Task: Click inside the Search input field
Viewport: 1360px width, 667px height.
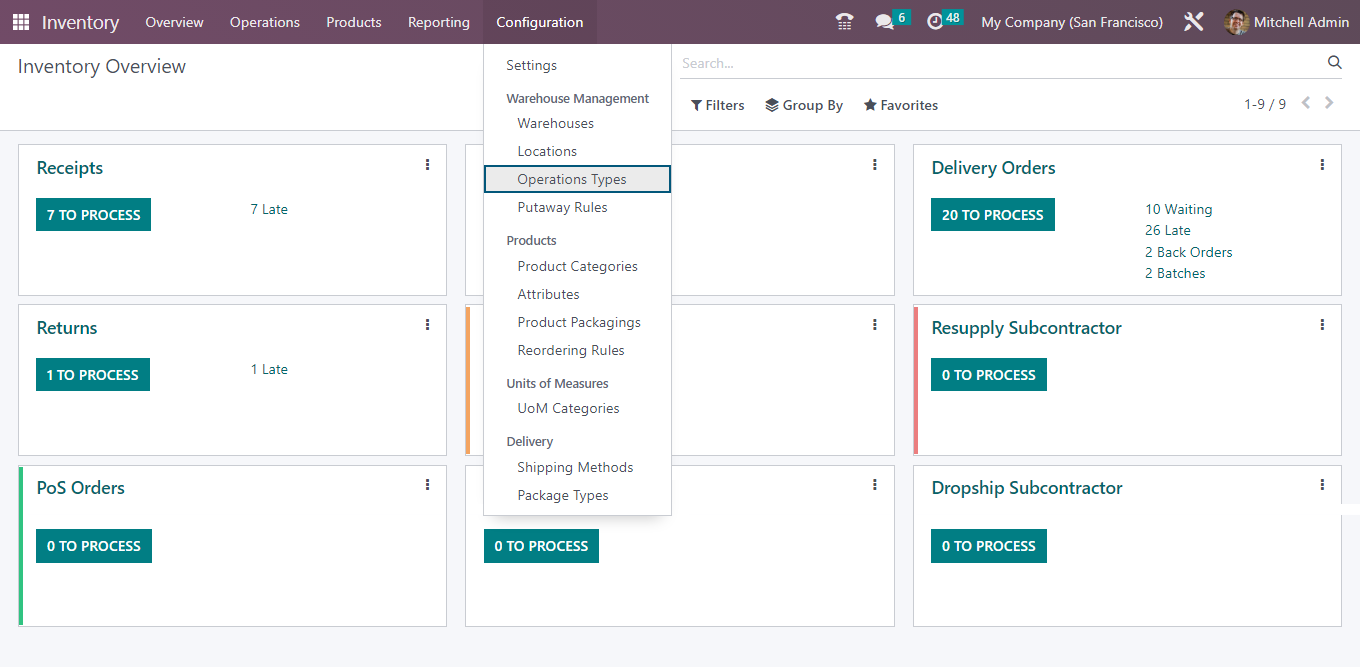Action: (900, 62)
